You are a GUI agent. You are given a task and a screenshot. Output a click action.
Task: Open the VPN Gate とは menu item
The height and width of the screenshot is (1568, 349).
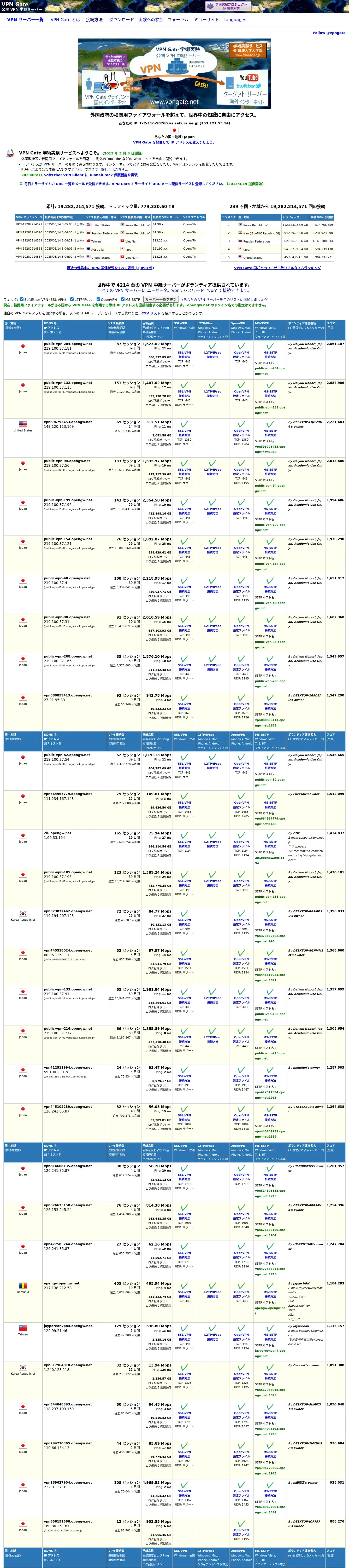tap(65, 20)
